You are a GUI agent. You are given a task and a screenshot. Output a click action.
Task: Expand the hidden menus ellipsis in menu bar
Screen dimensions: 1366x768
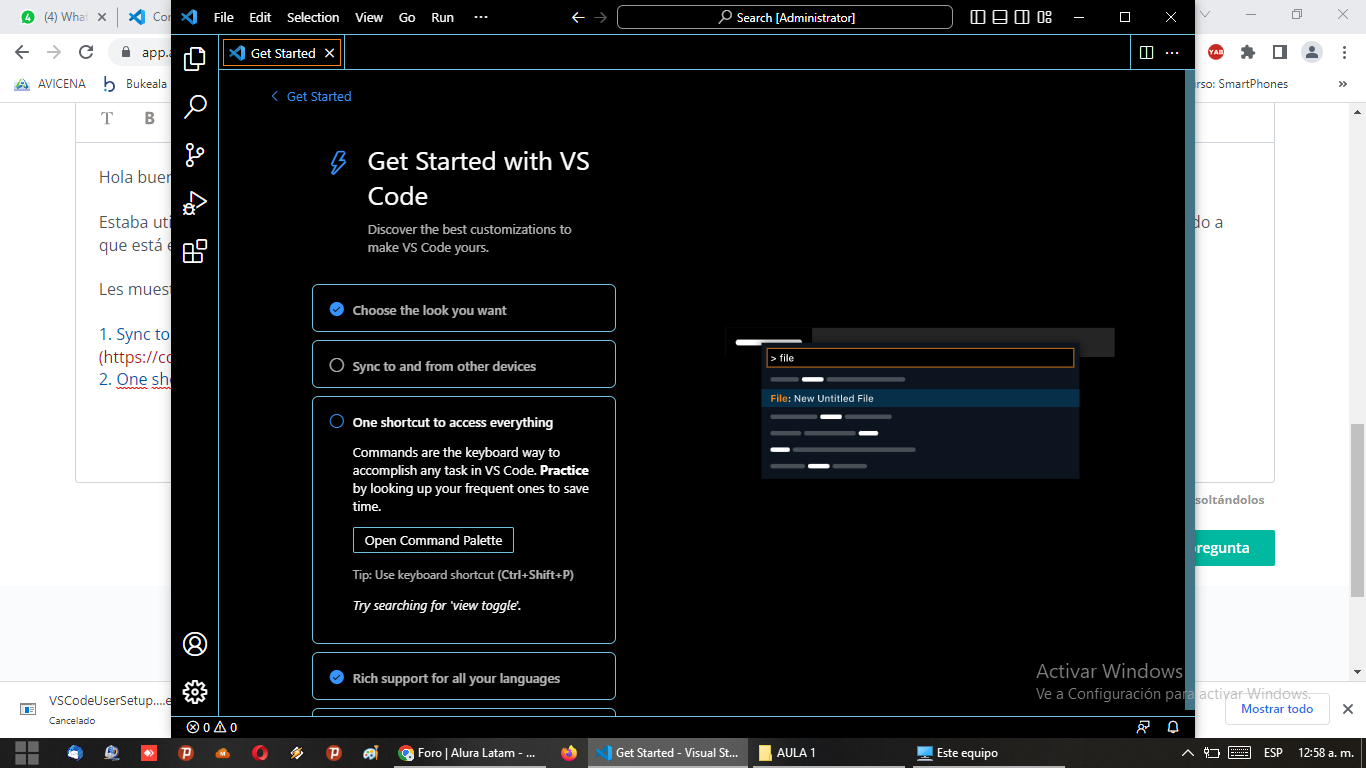481,17
